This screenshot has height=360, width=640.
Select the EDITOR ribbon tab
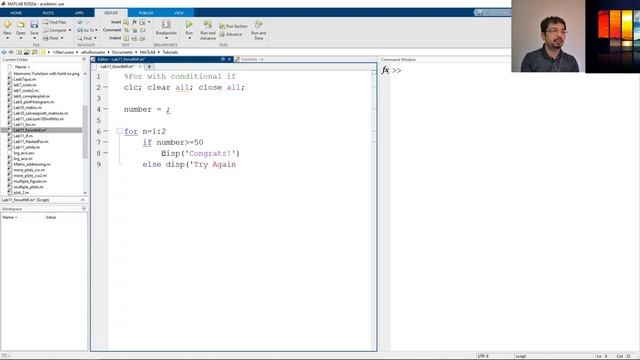111,13
